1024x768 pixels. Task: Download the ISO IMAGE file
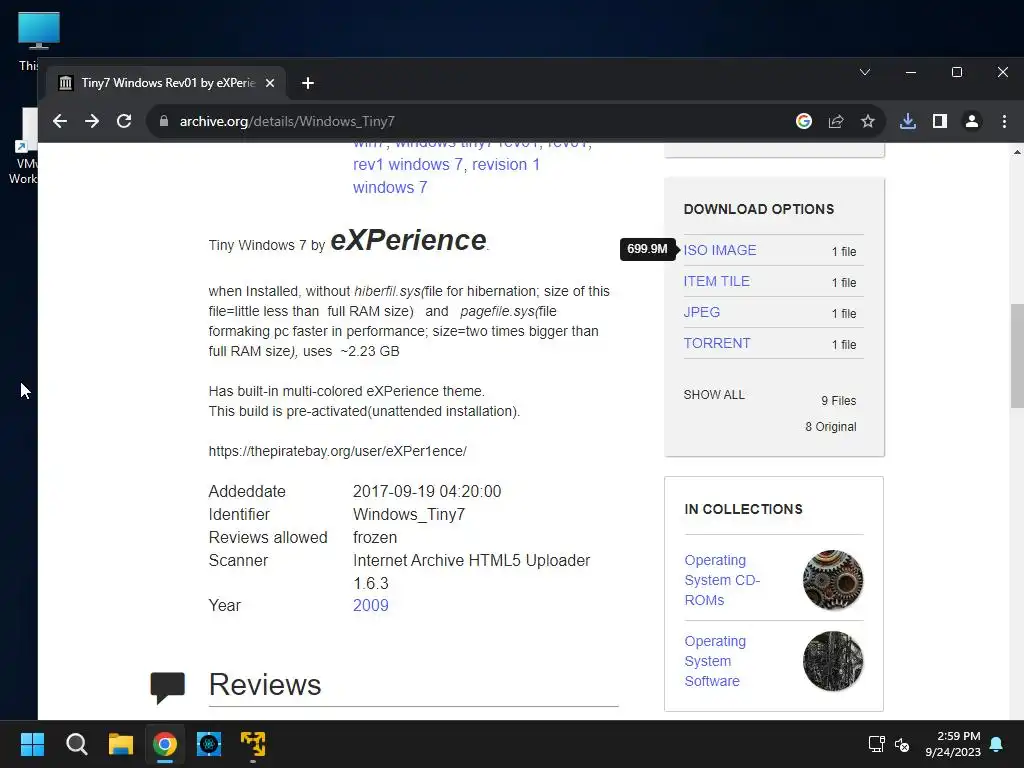click(x=720, y=250)
